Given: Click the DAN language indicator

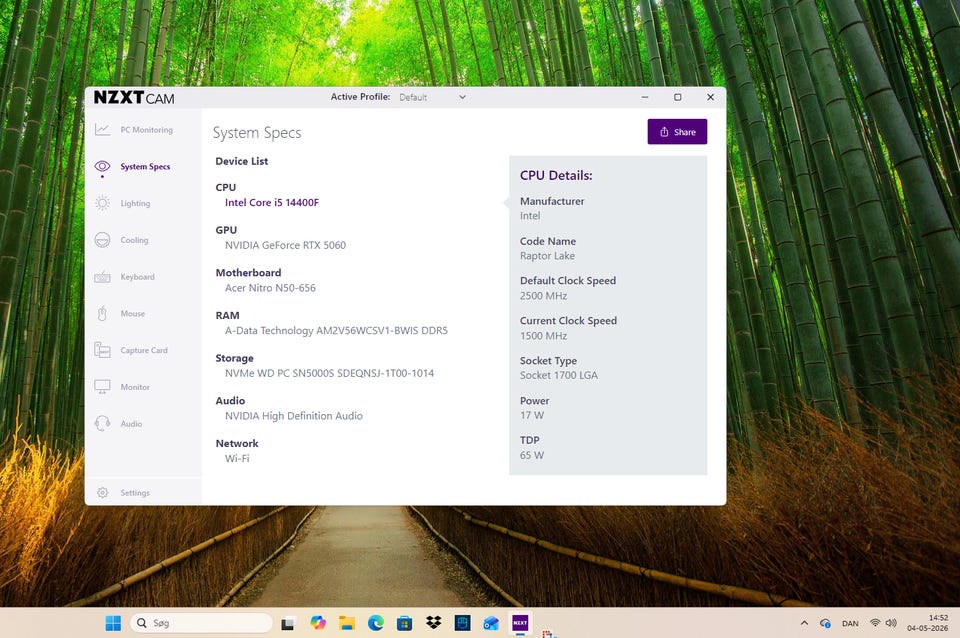Looking at the screenshot, I should [850, 623].
